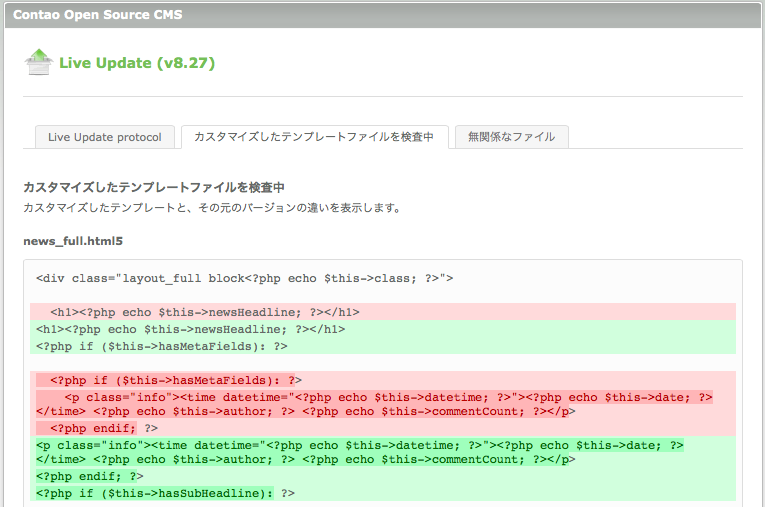765x507 pixels.
Task: Click the green p class="info" line
Action: (383, 452)
